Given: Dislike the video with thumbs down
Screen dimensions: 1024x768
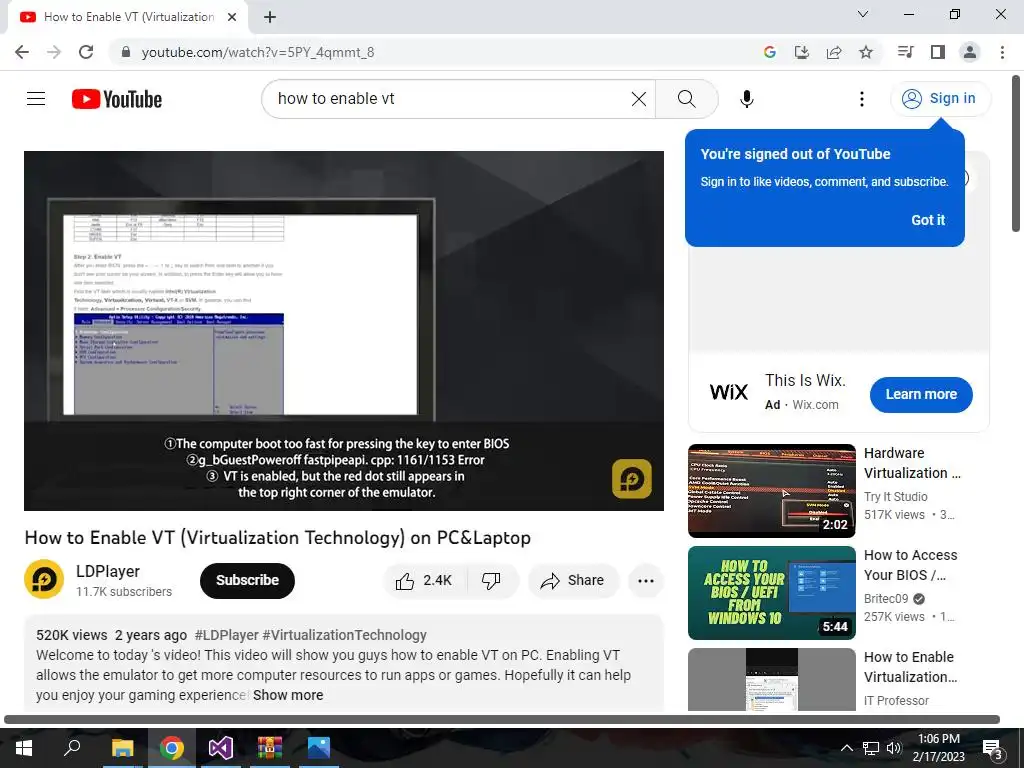Looking at the screenshot, I should point(491,580).
